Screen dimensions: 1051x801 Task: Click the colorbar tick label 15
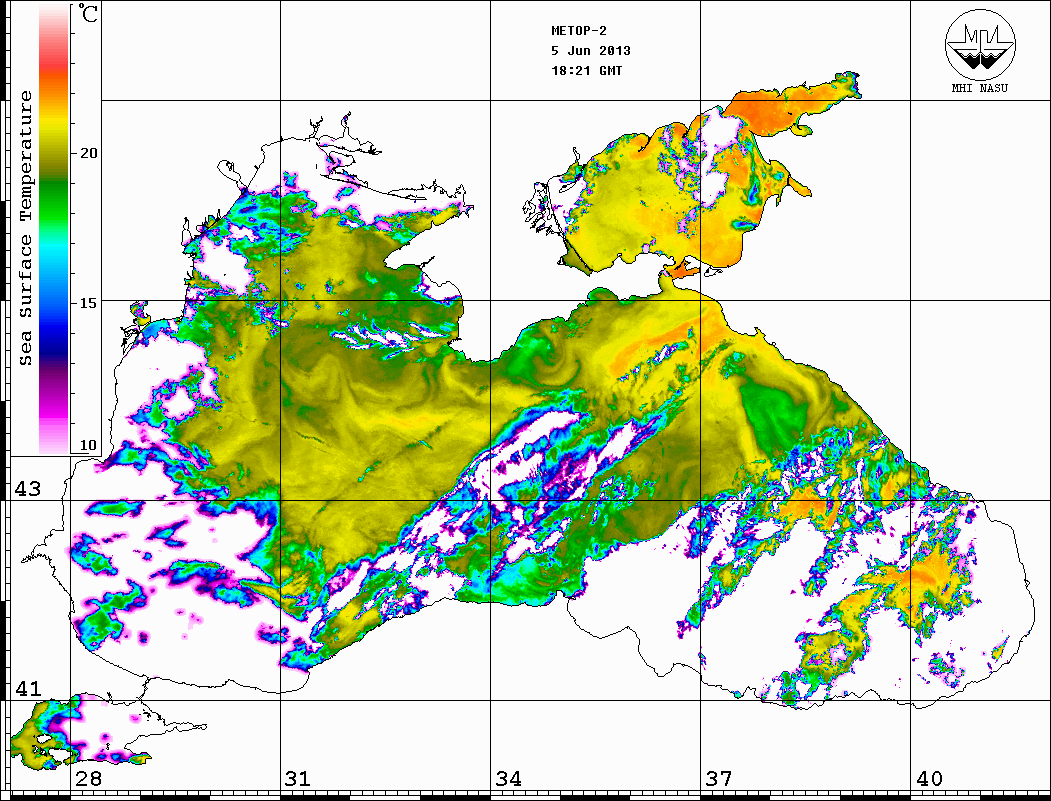click(x=88, y=303)
